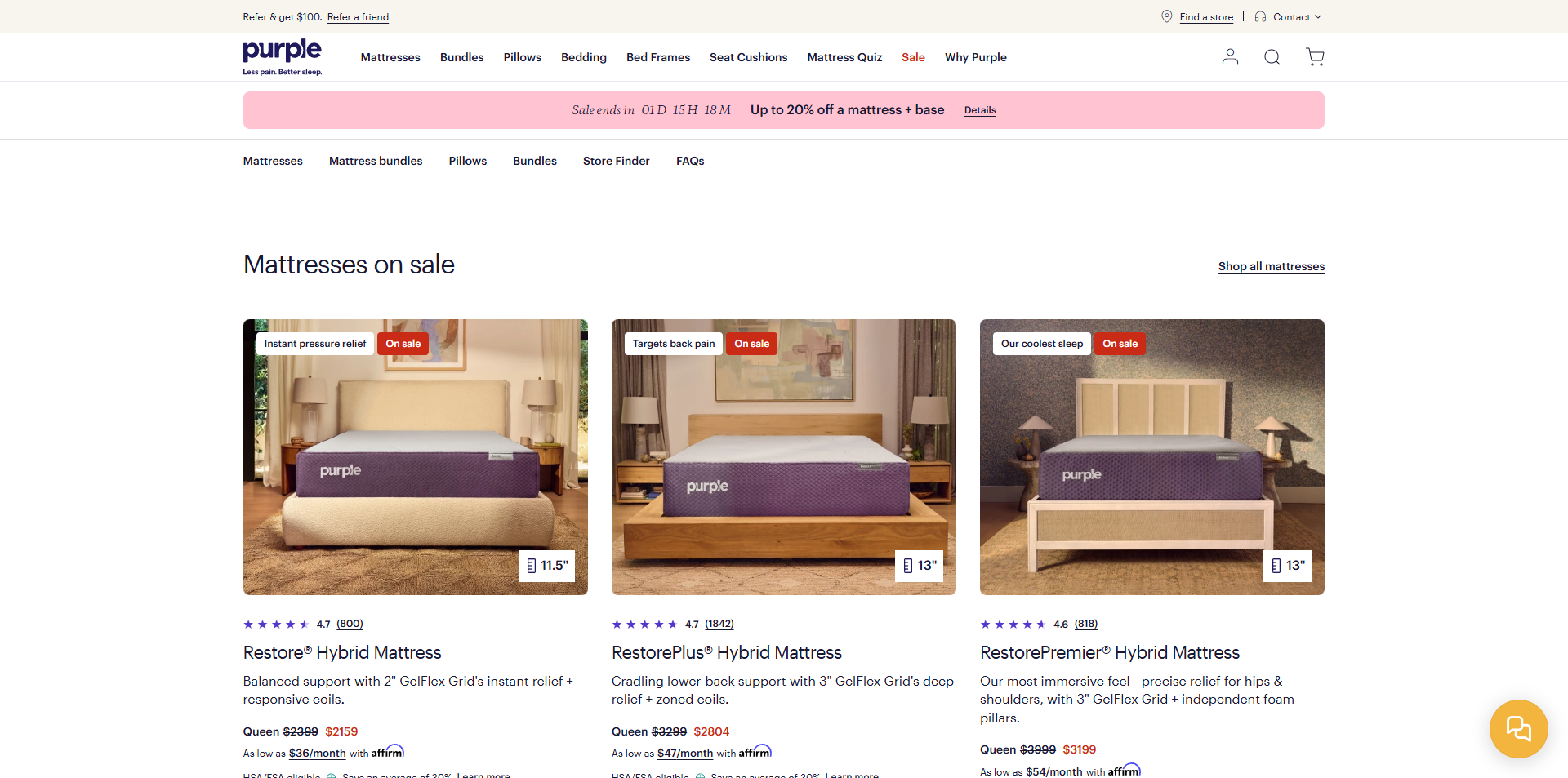Screen dimensions: 1568x778
Task: Open the Mattresses menu
Action: (390, 57)
